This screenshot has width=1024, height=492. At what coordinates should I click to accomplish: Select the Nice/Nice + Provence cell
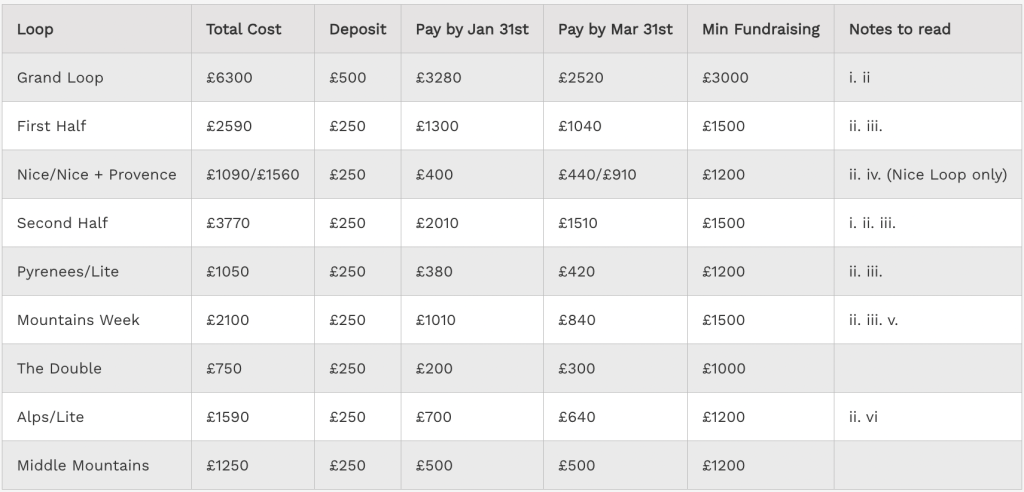tap(96, 174)
